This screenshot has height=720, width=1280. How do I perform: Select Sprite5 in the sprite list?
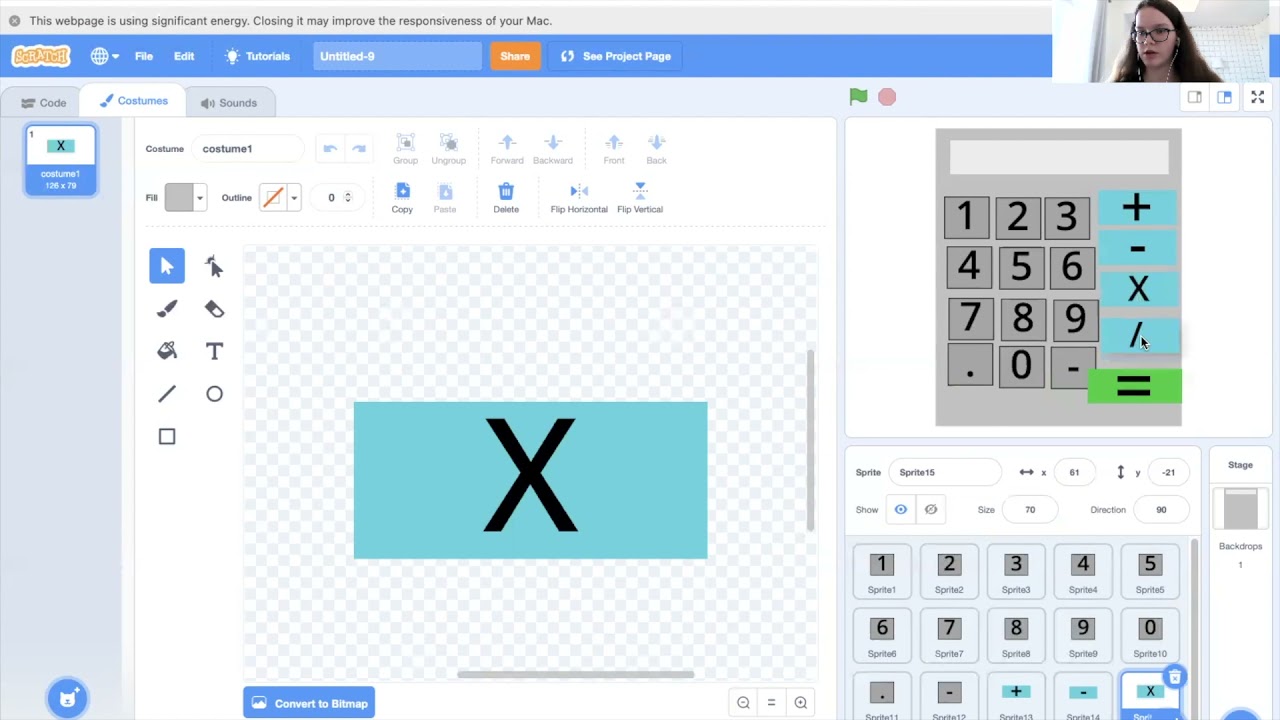point(1150,571)
